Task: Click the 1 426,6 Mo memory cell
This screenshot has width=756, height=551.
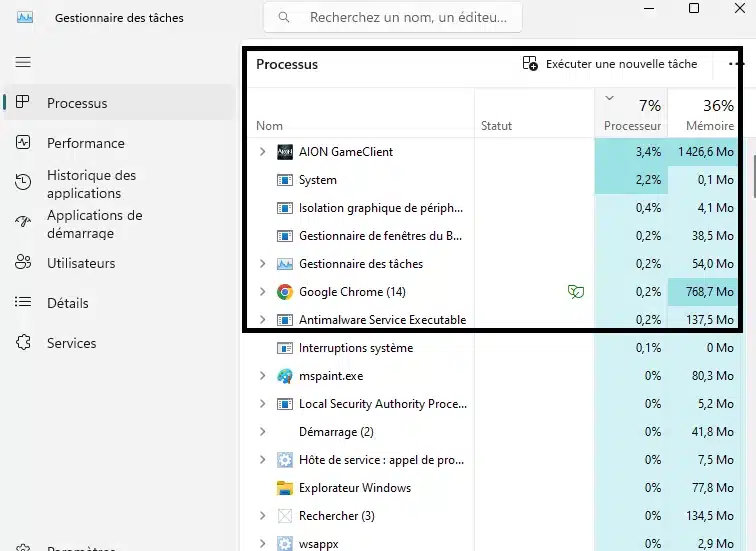Action: coord(702,152)
